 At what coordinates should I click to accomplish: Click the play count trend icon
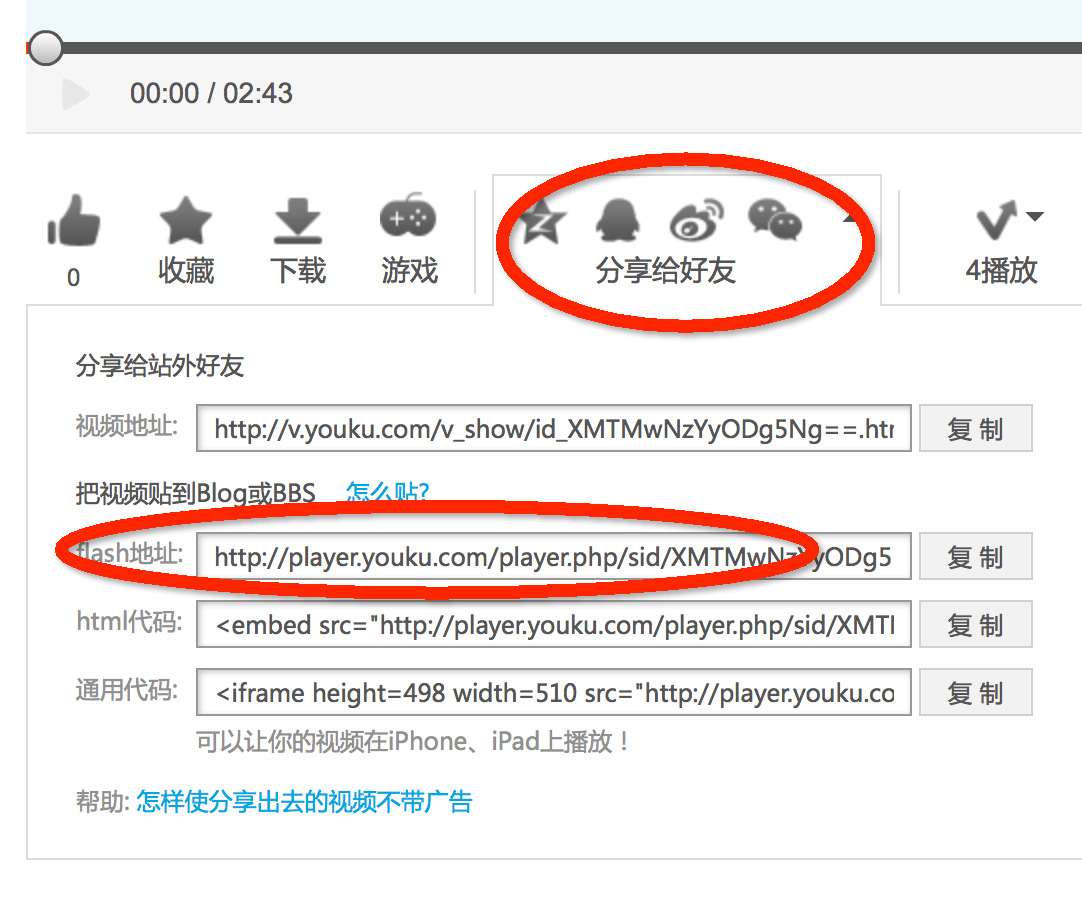996,220
